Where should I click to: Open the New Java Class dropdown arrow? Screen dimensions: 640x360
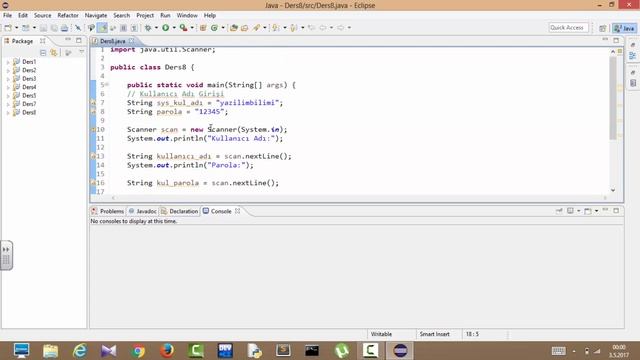pos(223,28)
